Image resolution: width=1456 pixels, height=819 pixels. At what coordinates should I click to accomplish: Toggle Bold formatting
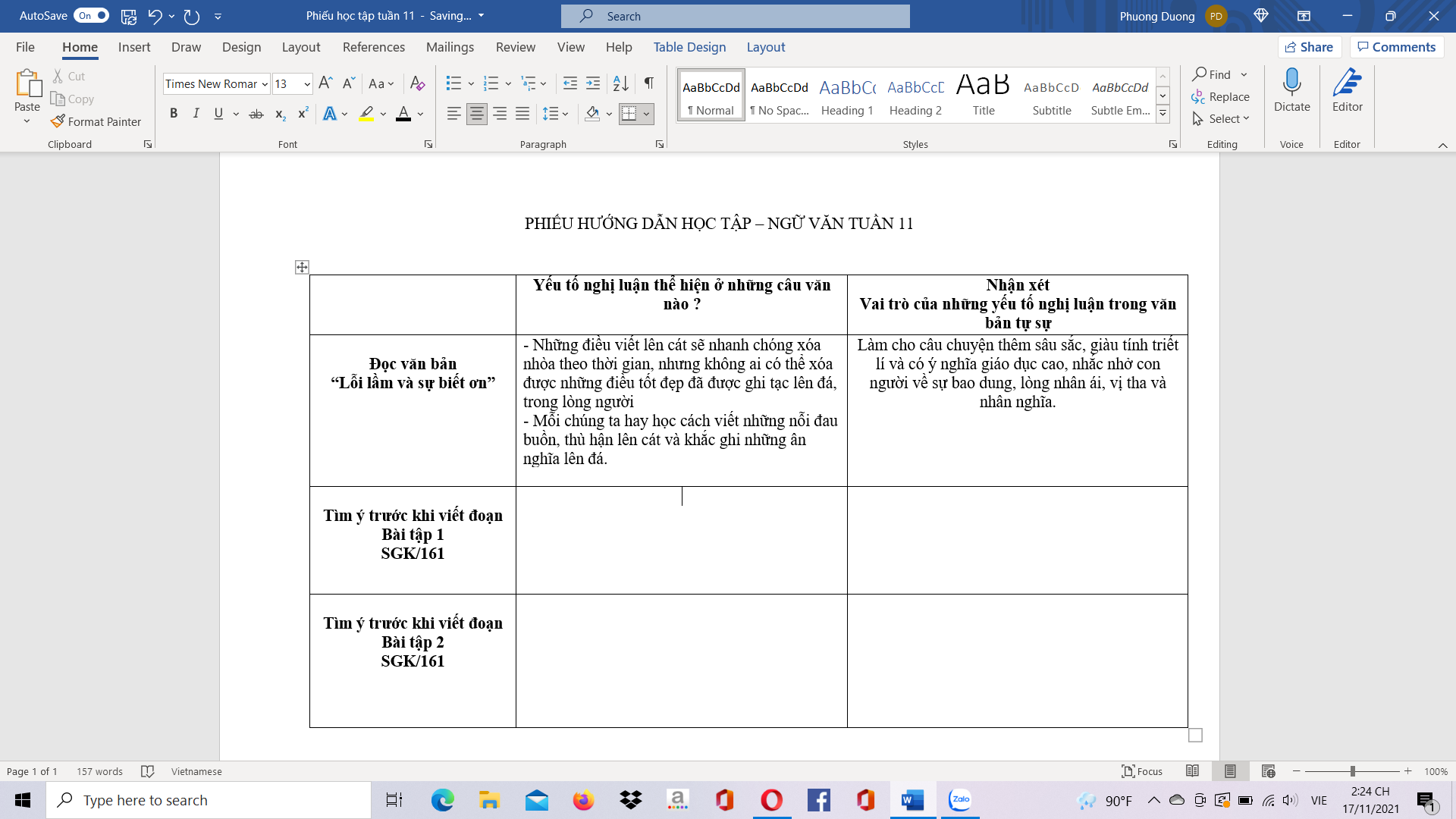click(174, 114)
